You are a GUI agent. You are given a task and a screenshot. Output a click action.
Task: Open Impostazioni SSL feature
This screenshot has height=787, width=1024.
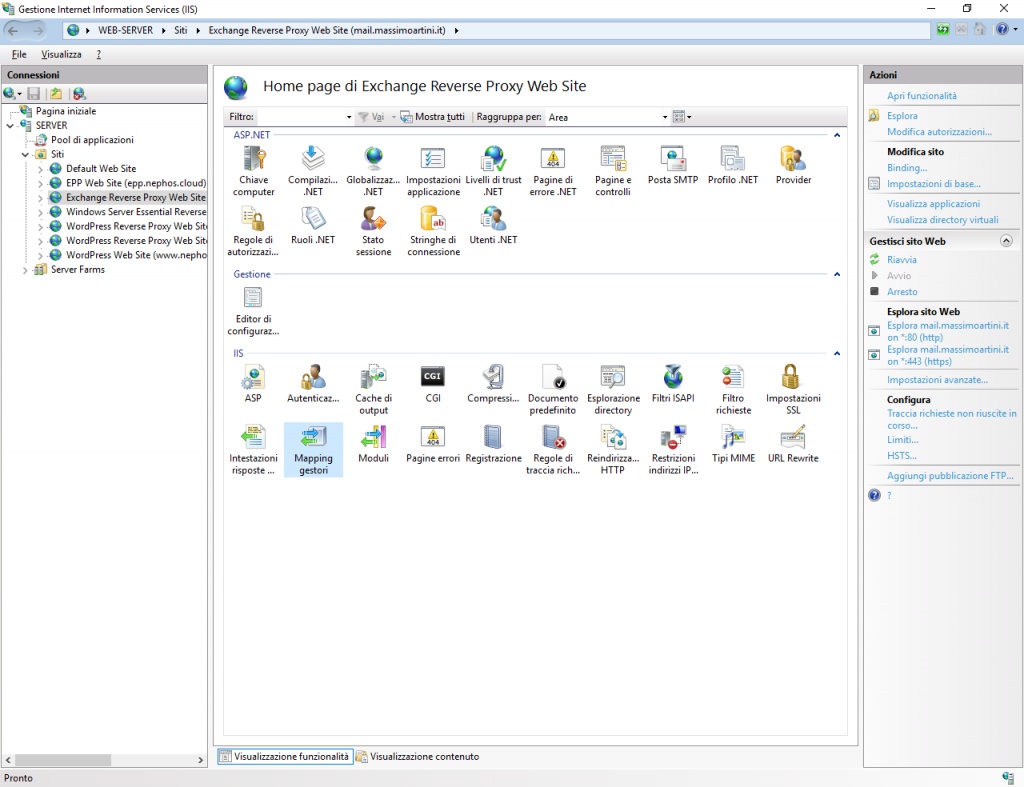(793, 389)
